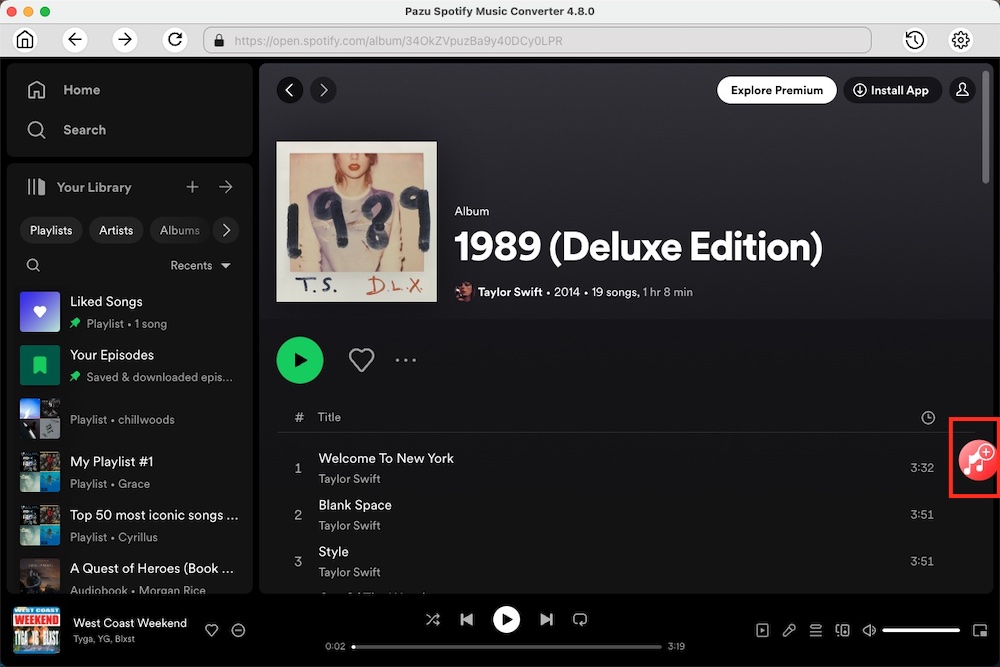This screenshot has height=667, width=1000.
Task: Open the Recents sort dropdown
Action: coord(200,266)
